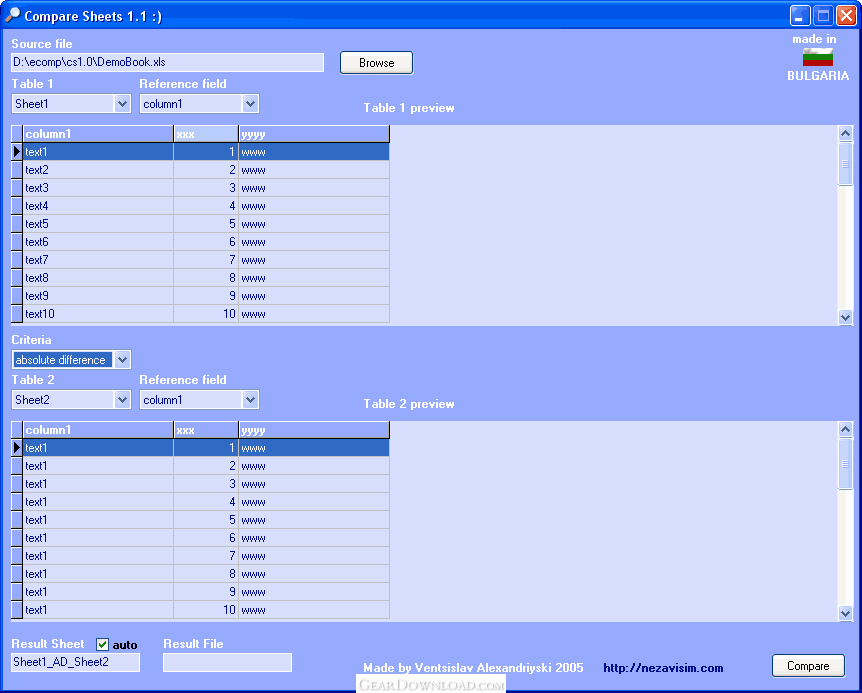Click Table 1 current-row indicator arrow
Screen dimensions: 862x693
coord(16,152)
